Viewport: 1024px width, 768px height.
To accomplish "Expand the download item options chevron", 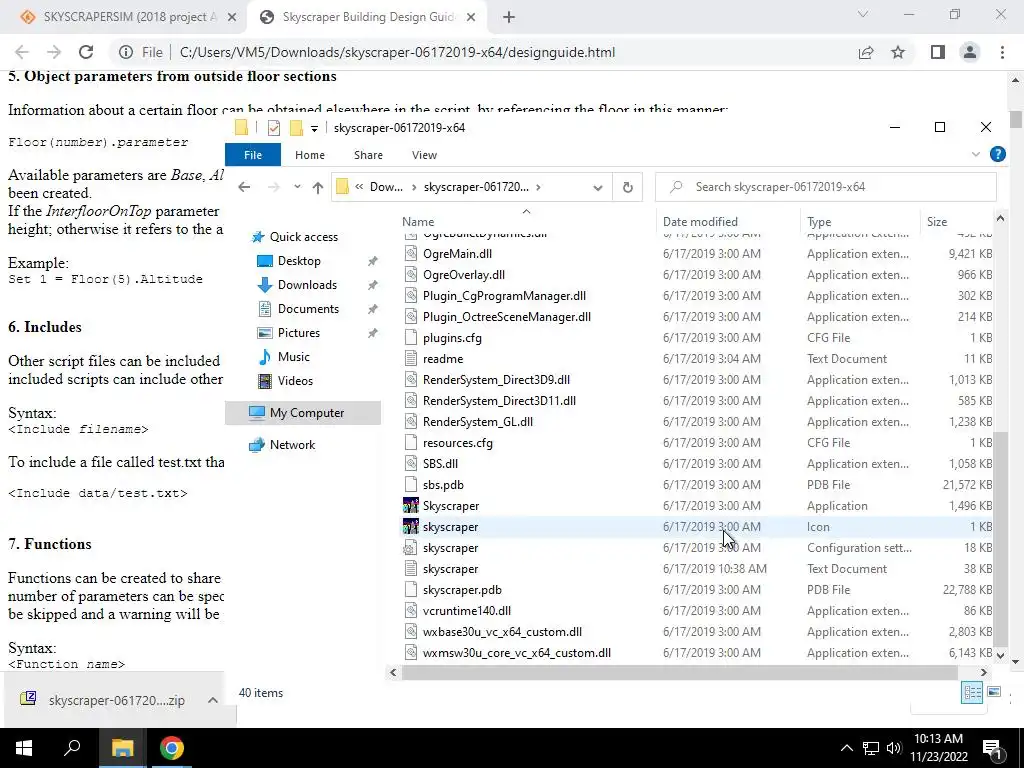I will 212,700.
